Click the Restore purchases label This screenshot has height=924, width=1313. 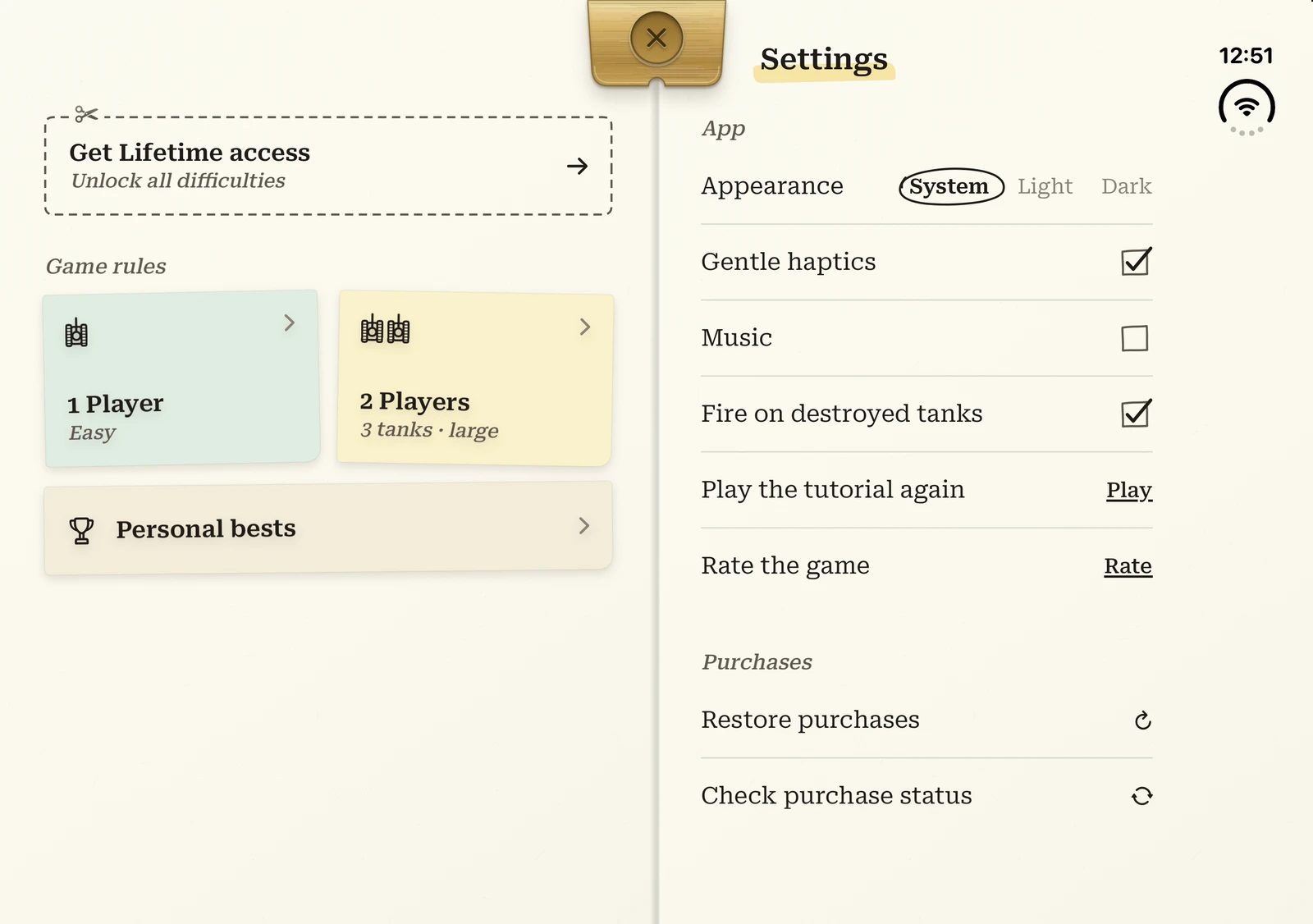[811, 720]
